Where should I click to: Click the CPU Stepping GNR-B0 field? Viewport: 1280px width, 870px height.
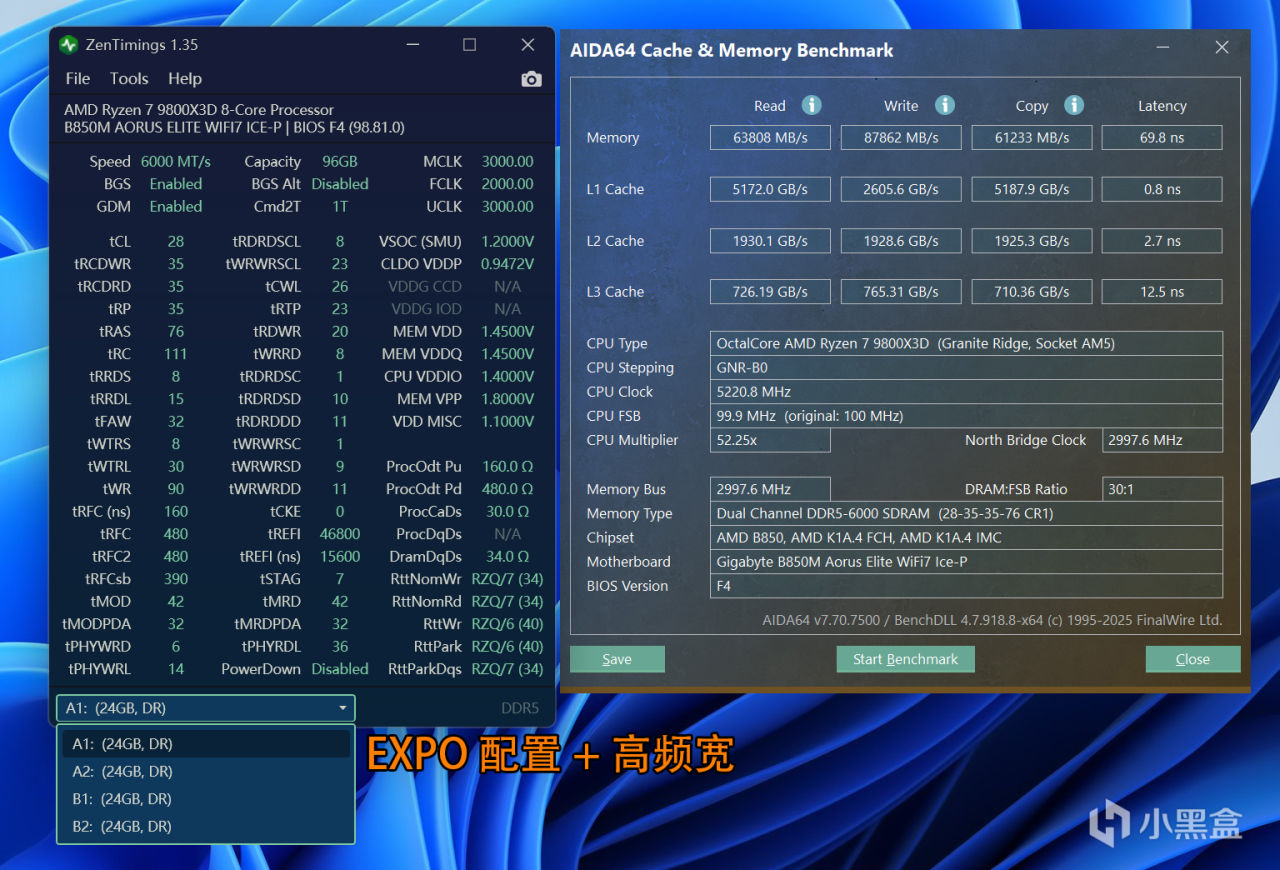[966, 367]
